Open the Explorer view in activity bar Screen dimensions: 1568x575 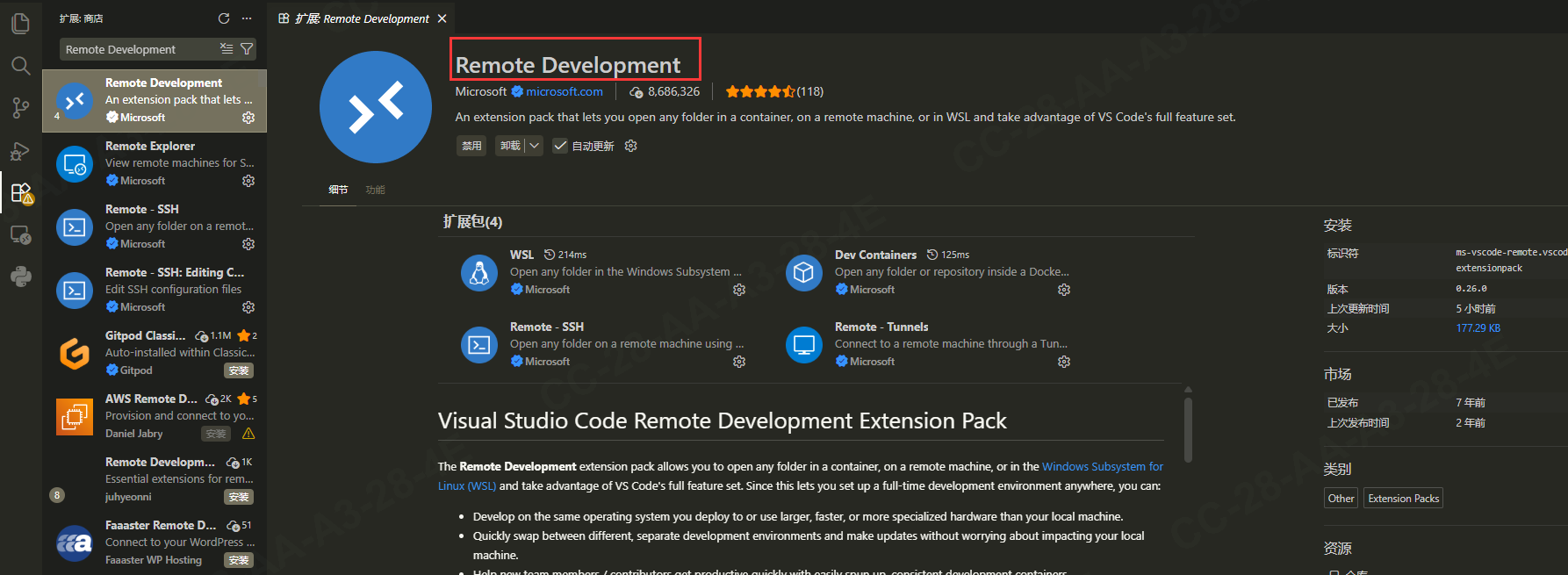tap(20, 22)
